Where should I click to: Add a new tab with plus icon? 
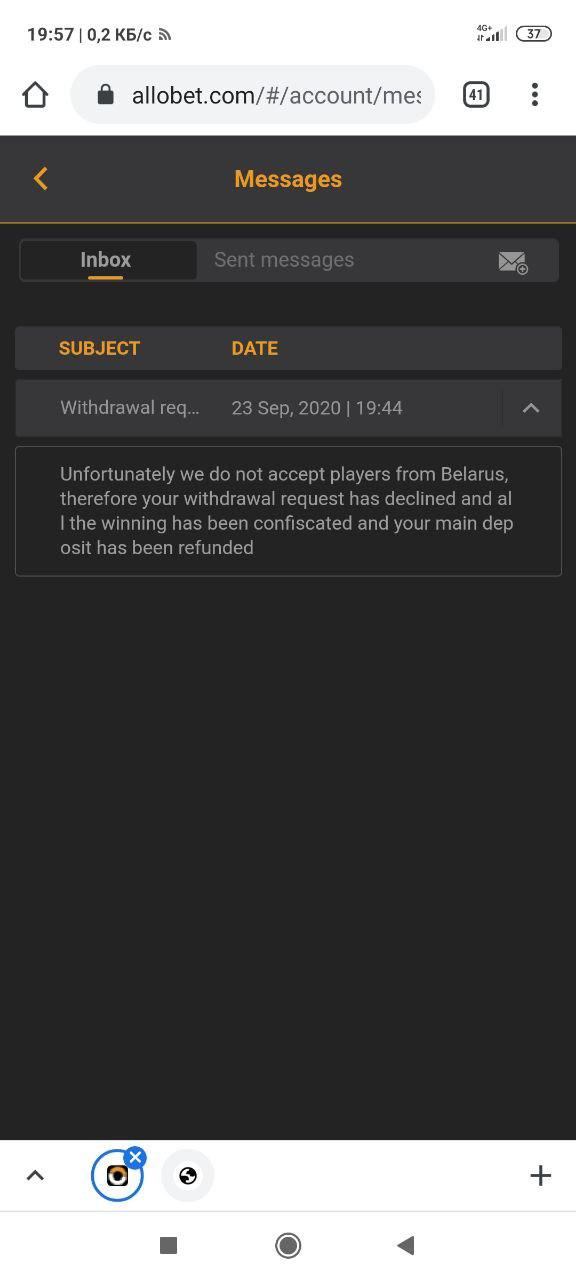[540, 1175]
